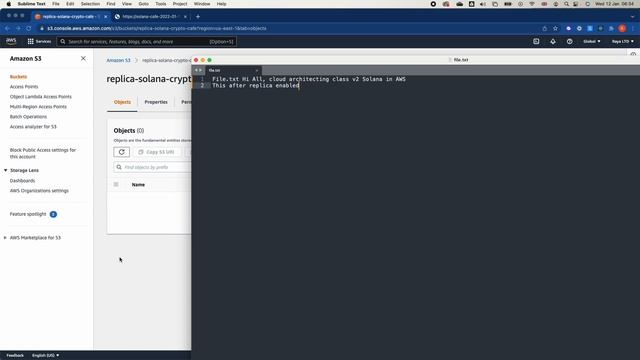640x360 pixels.
Task: Open macOS Control Center
Action: [x=576, y=4]
